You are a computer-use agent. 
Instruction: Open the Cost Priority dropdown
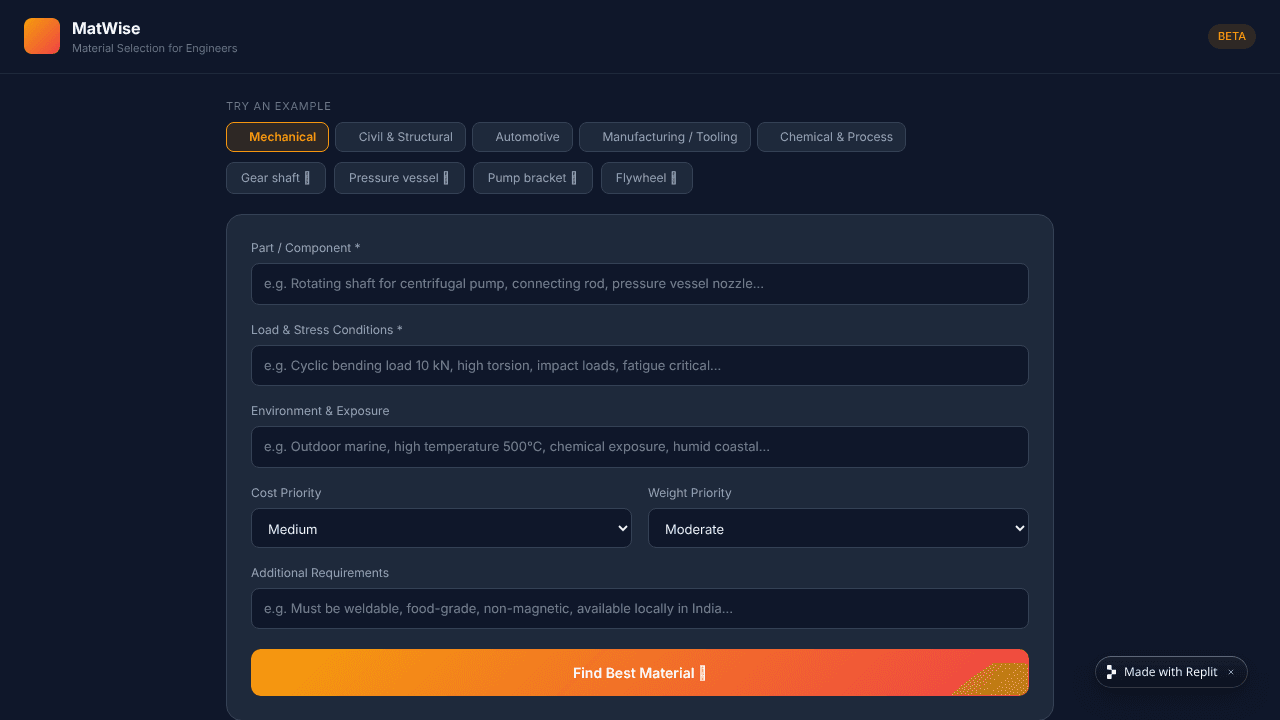[441, 528]
